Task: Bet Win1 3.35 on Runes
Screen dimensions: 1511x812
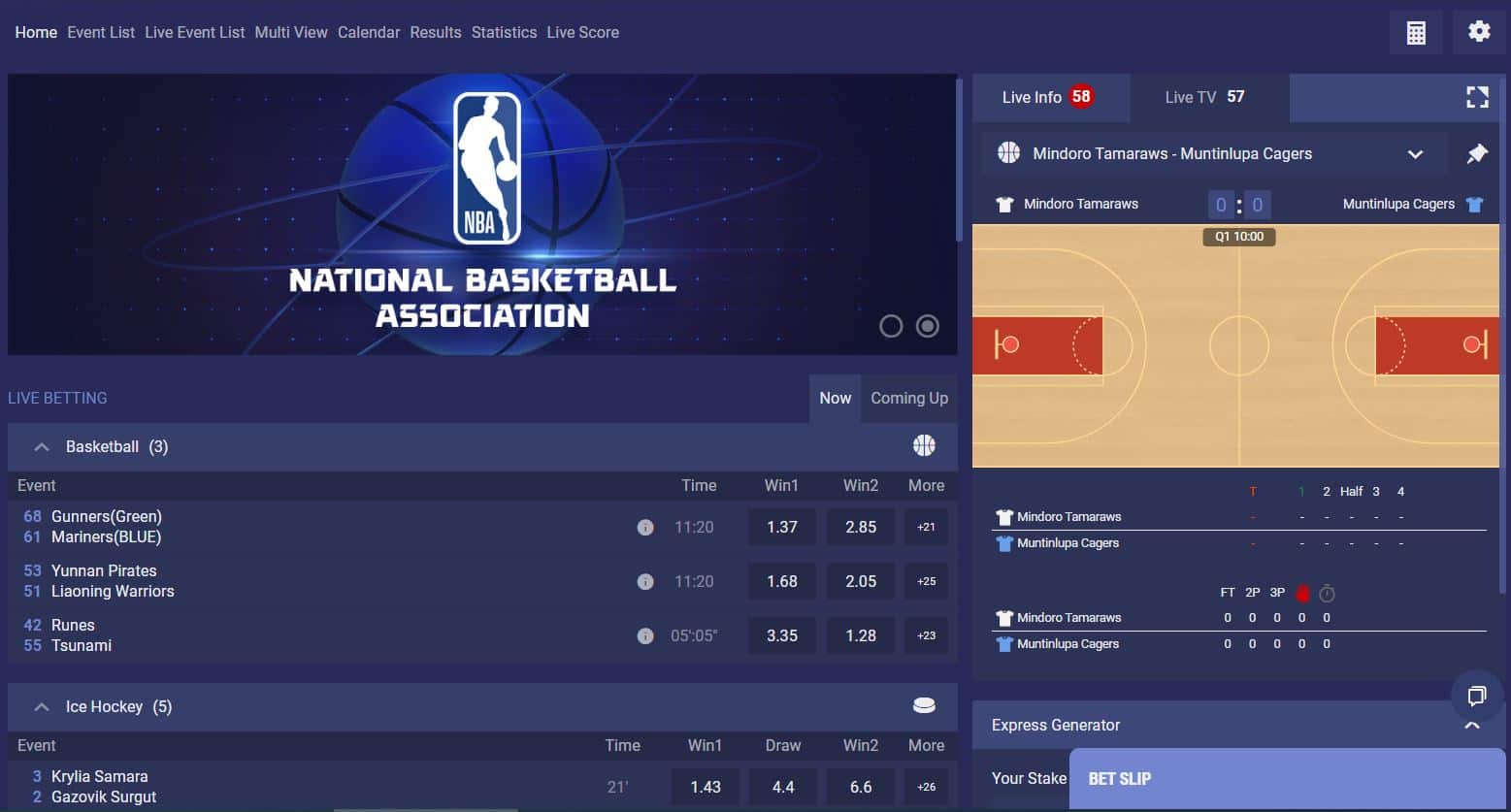Action: pos(782,635)
